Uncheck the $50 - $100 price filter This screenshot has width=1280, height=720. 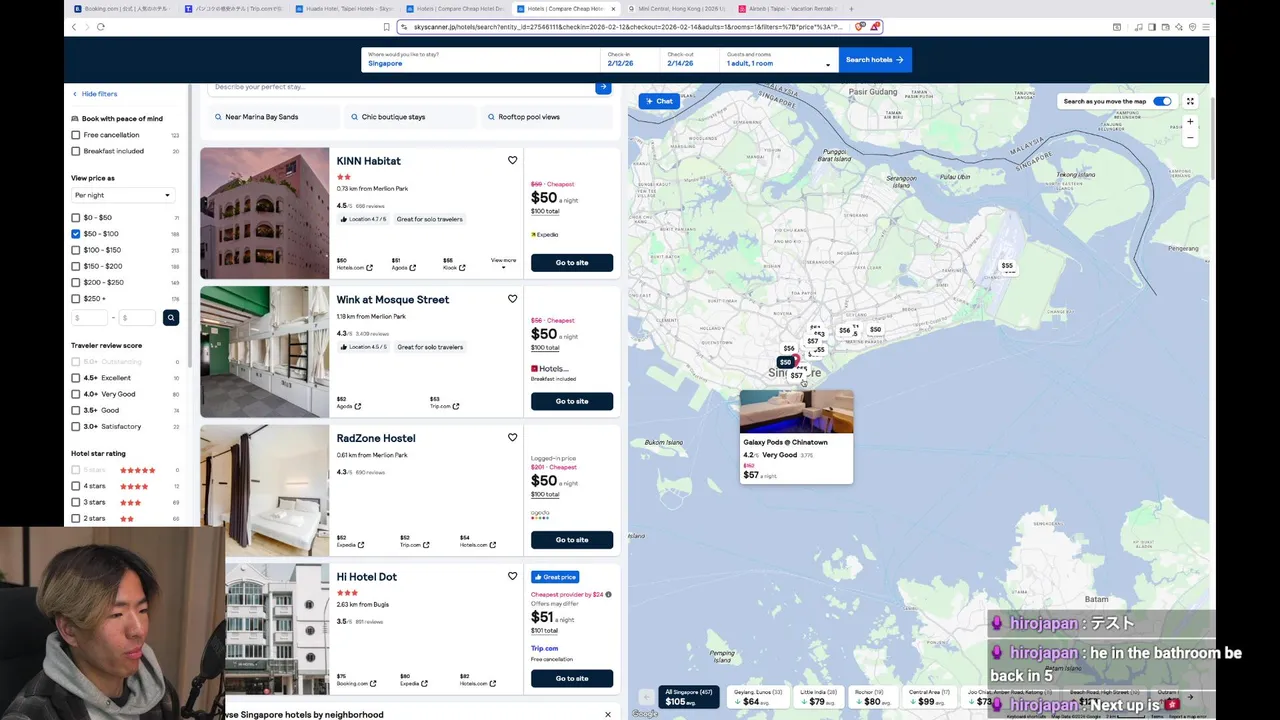tap(75, 233)
